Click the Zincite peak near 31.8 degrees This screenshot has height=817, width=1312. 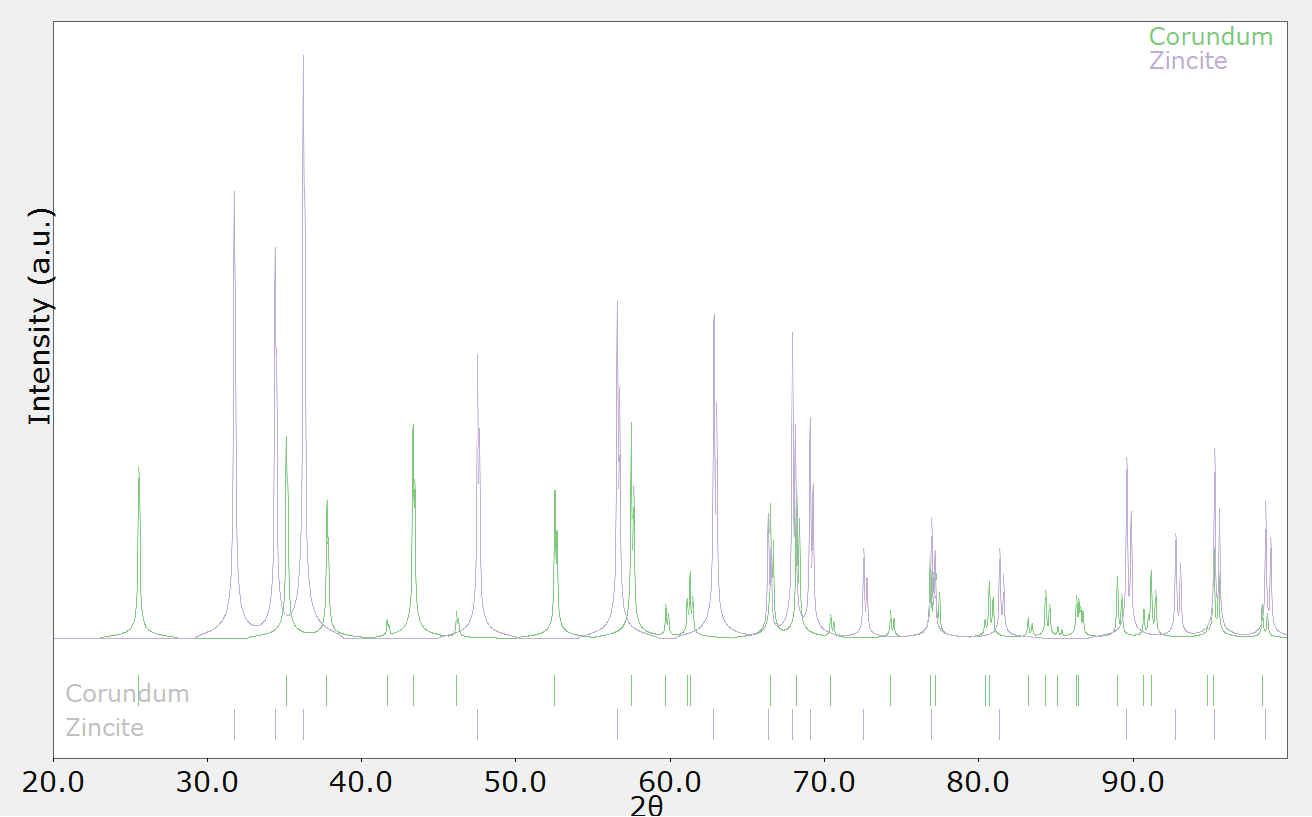coord(234,192)
